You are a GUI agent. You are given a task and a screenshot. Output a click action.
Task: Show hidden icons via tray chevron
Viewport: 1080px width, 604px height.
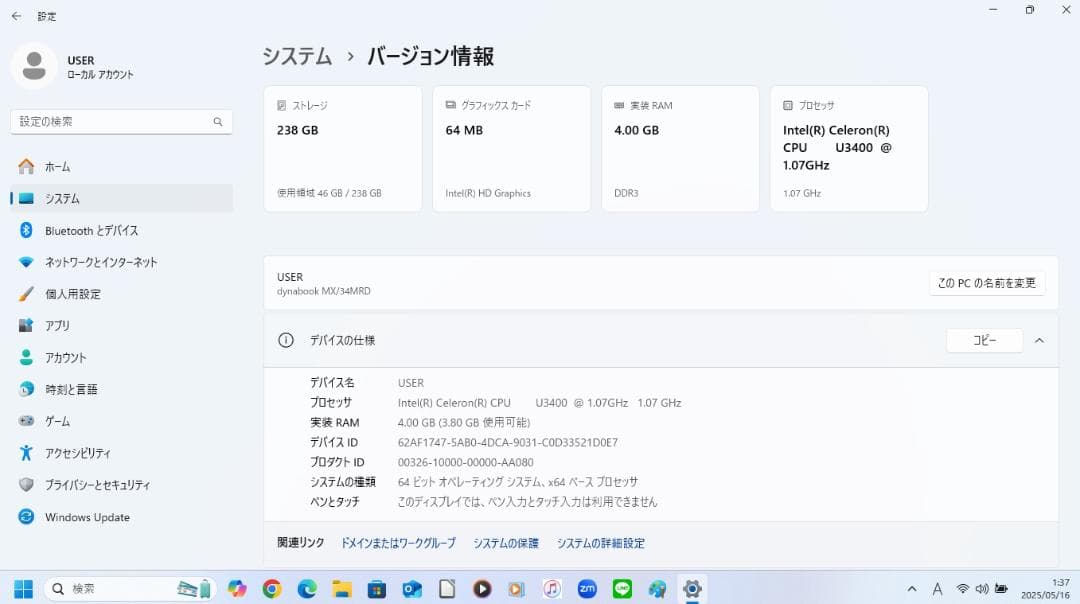point(911,589)
